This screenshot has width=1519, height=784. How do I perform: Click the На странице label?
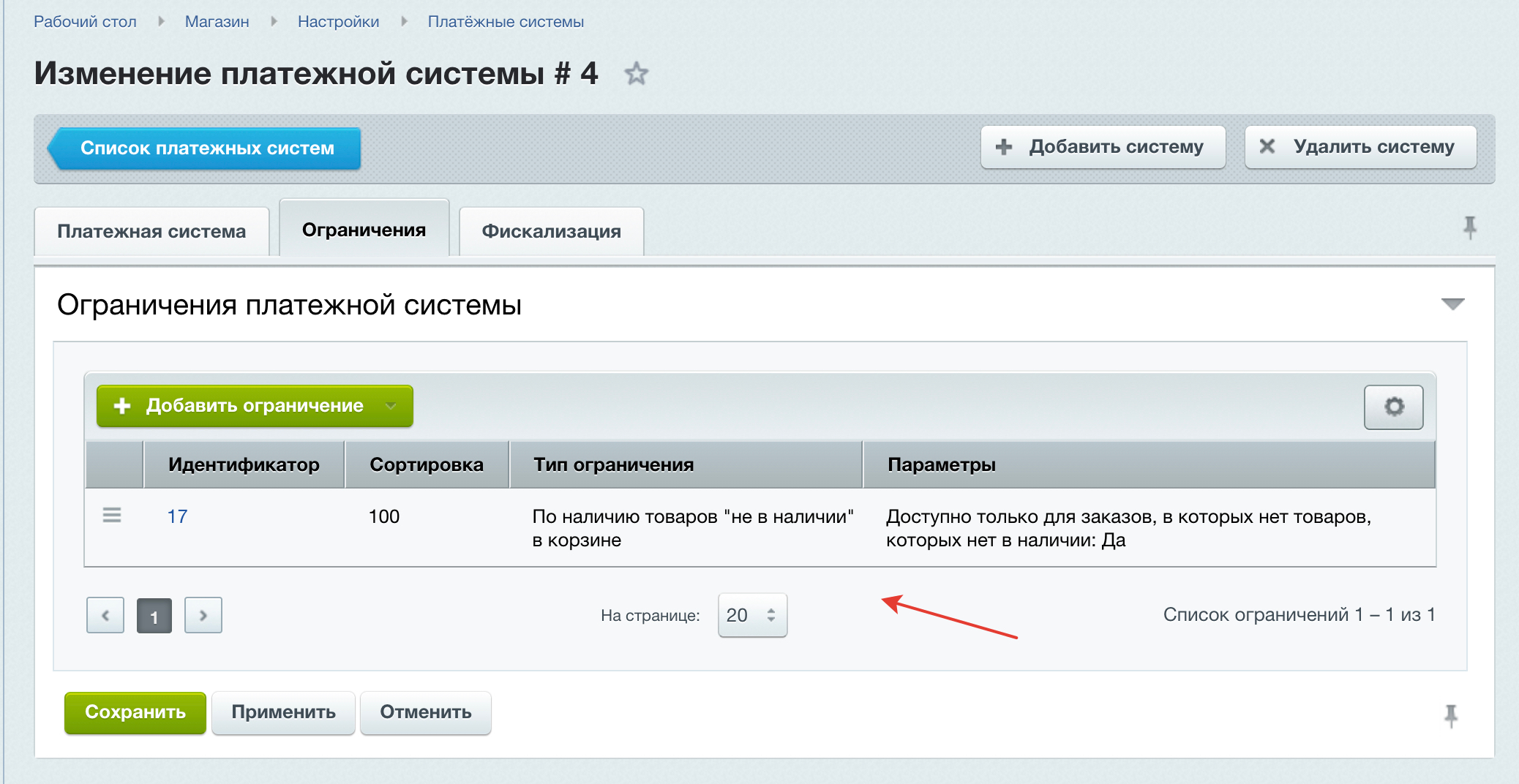(x=650, y=615)
